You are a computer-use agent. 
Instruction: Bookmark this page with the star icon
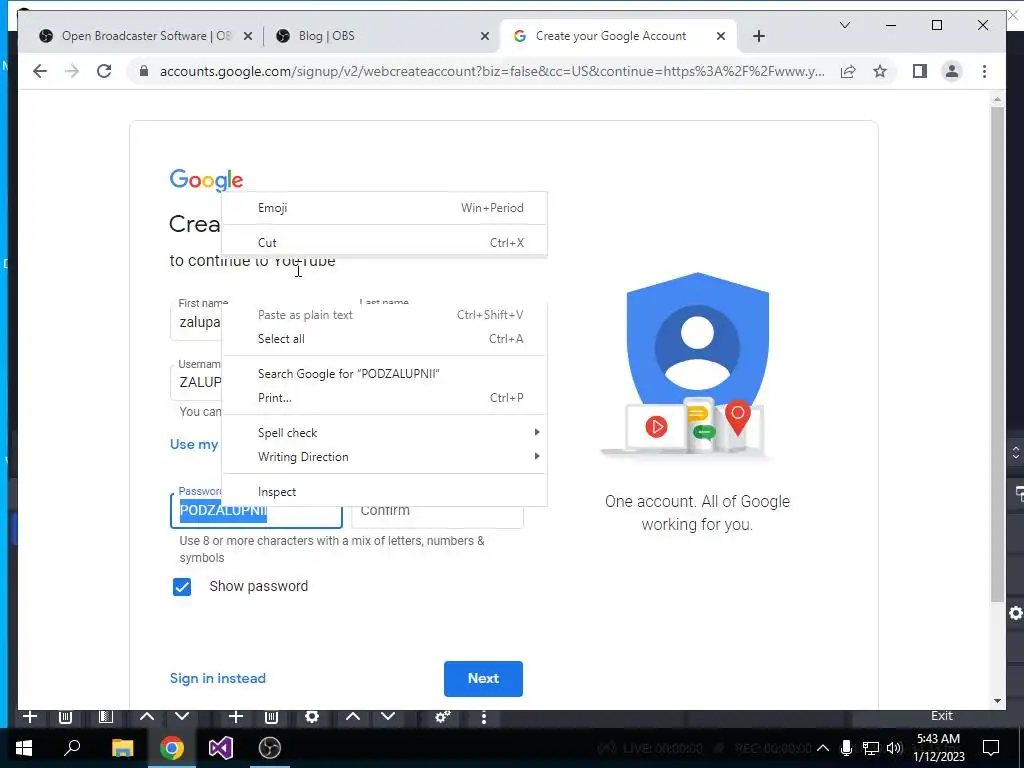point(880,71)
